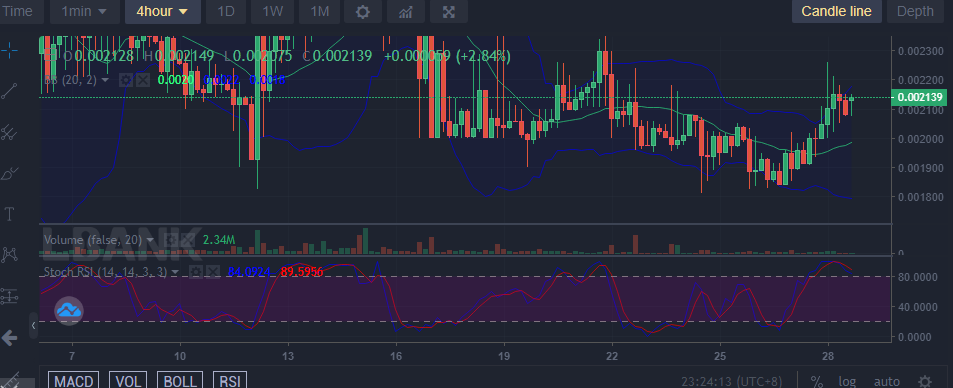Open the indicators chart icon
The height and width of the screenshot is (388, 953).
point(405,12)
